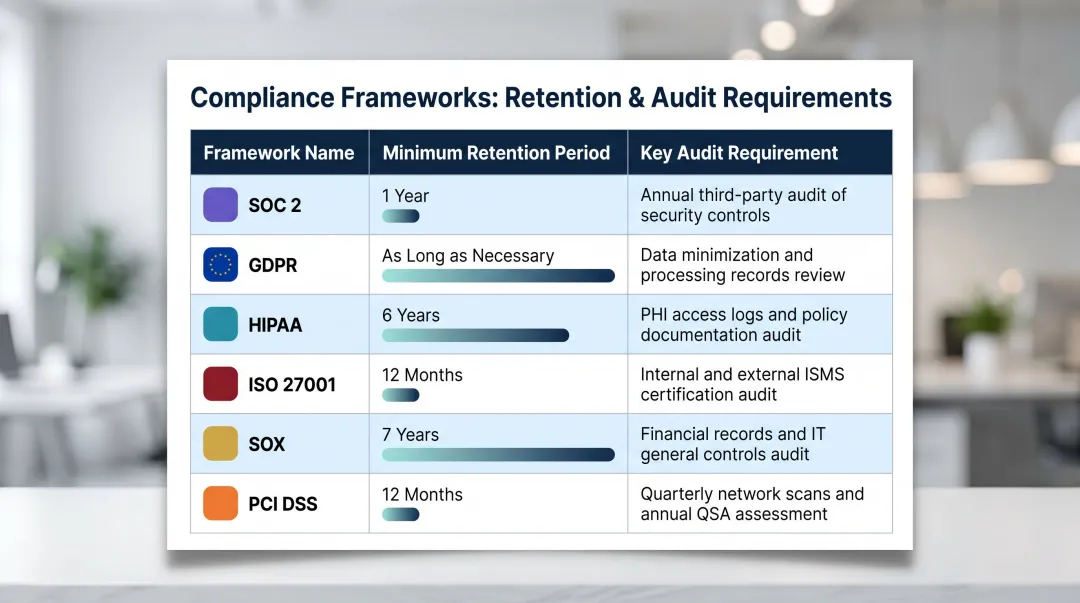Click '12 Months' in the ISO 27001 row
Screen dimensions: 1080x603
[x=422, y=375]
